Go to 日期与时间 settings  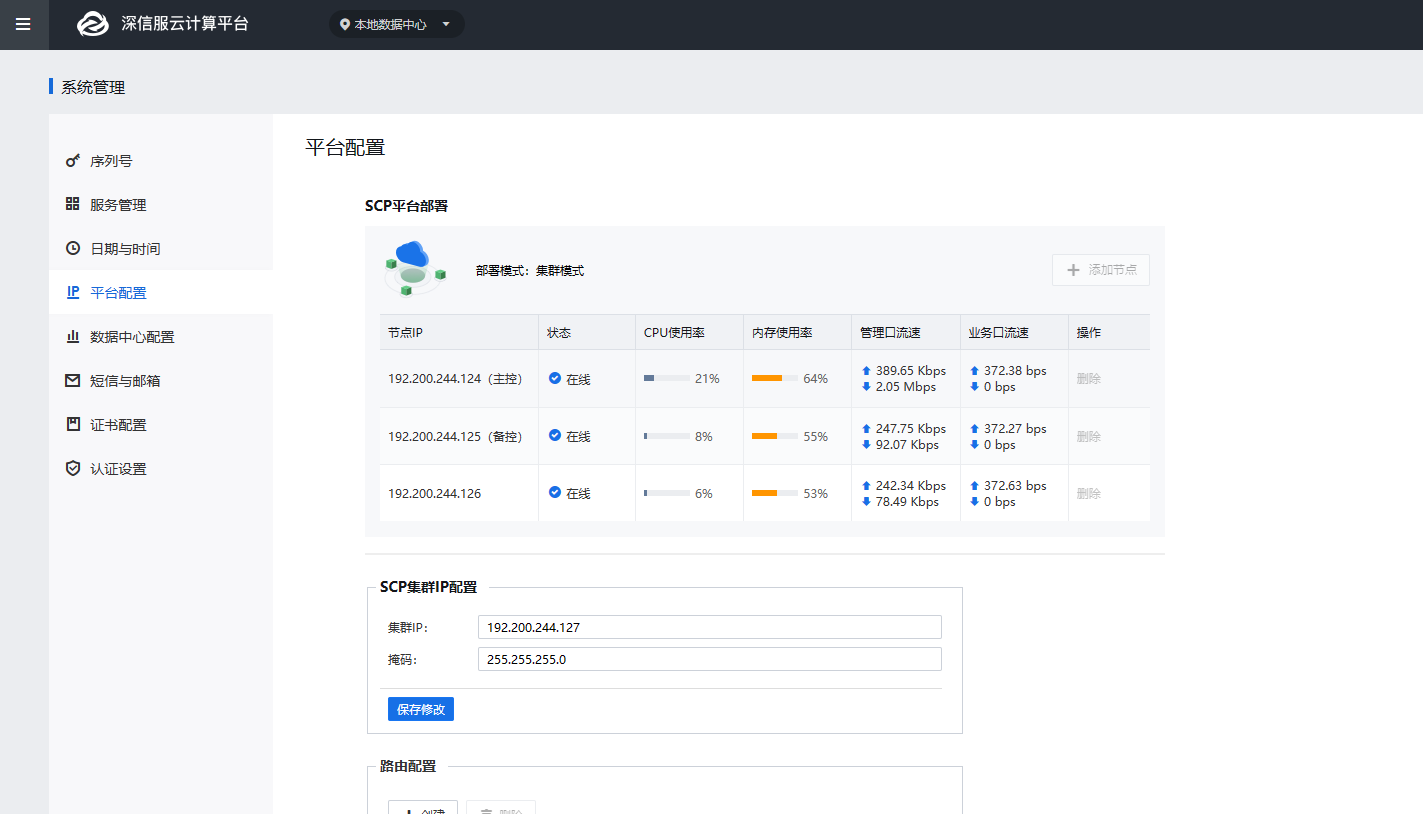click(x=161, y=248)
